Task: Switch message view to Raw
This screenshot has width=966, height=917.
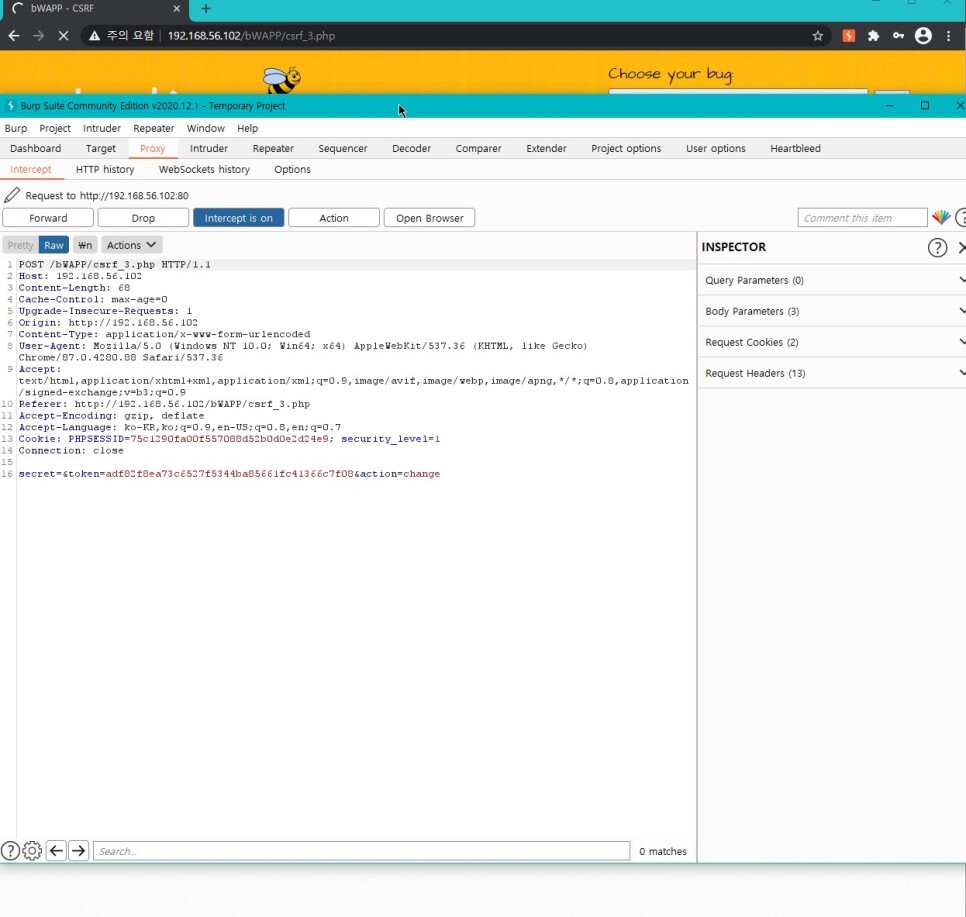Action: tap(54, 245)
